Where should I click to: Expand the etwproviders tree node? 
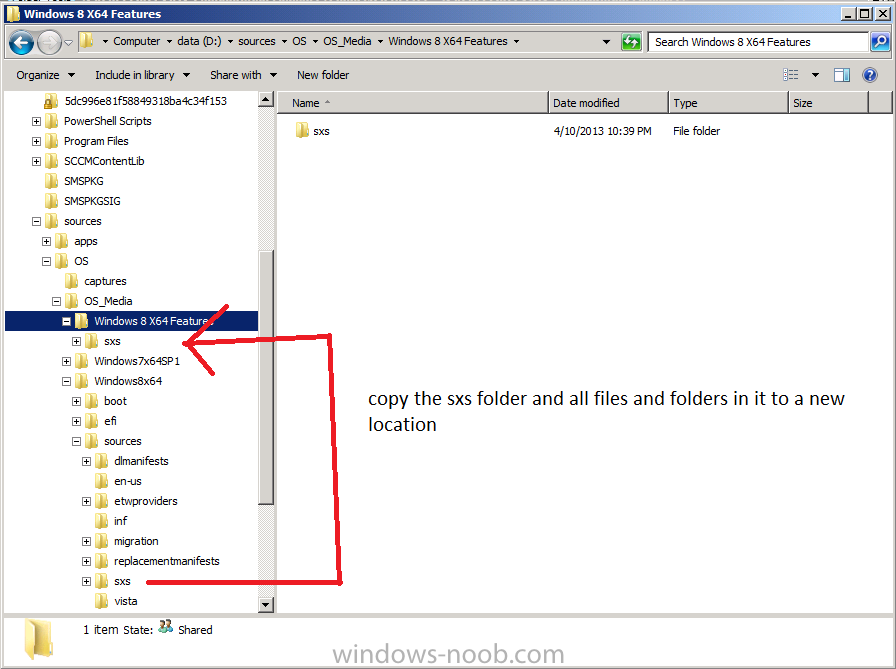[87, 501]
